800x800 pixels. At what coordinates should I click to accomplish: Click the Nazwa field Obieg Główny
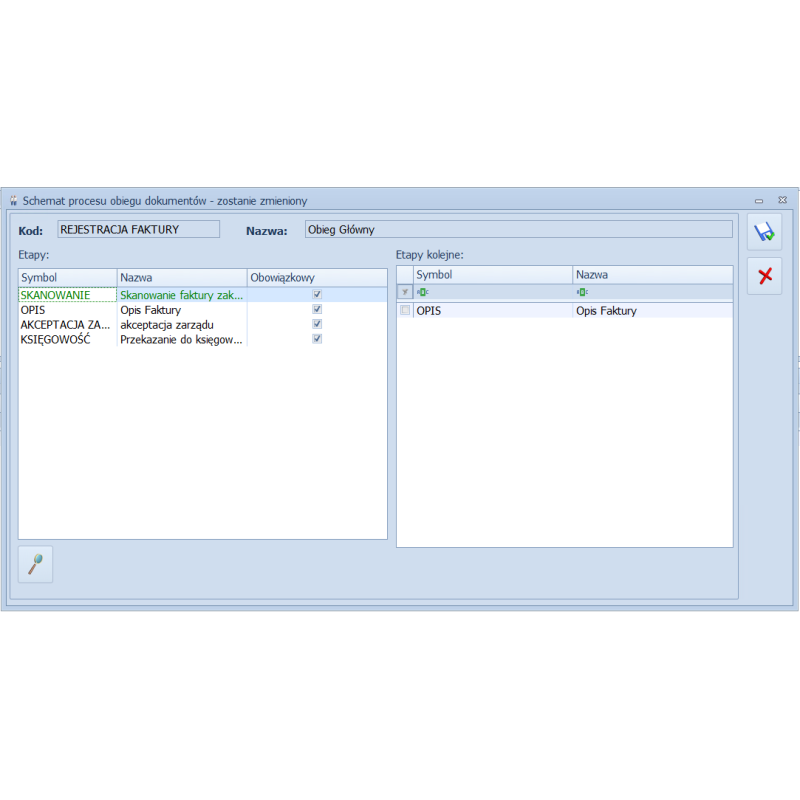pos(518,229)
